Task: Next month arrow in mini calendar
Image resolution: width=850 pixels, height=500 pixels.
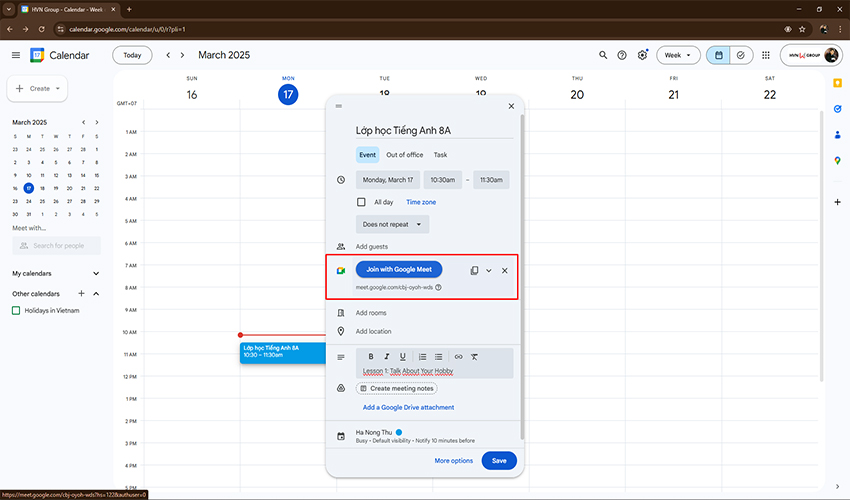Action: tap(96, 122)
